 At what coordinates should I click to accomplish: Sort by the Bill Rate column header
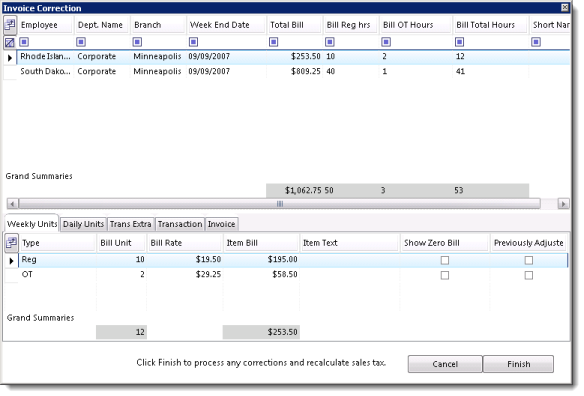pos(185,243)
